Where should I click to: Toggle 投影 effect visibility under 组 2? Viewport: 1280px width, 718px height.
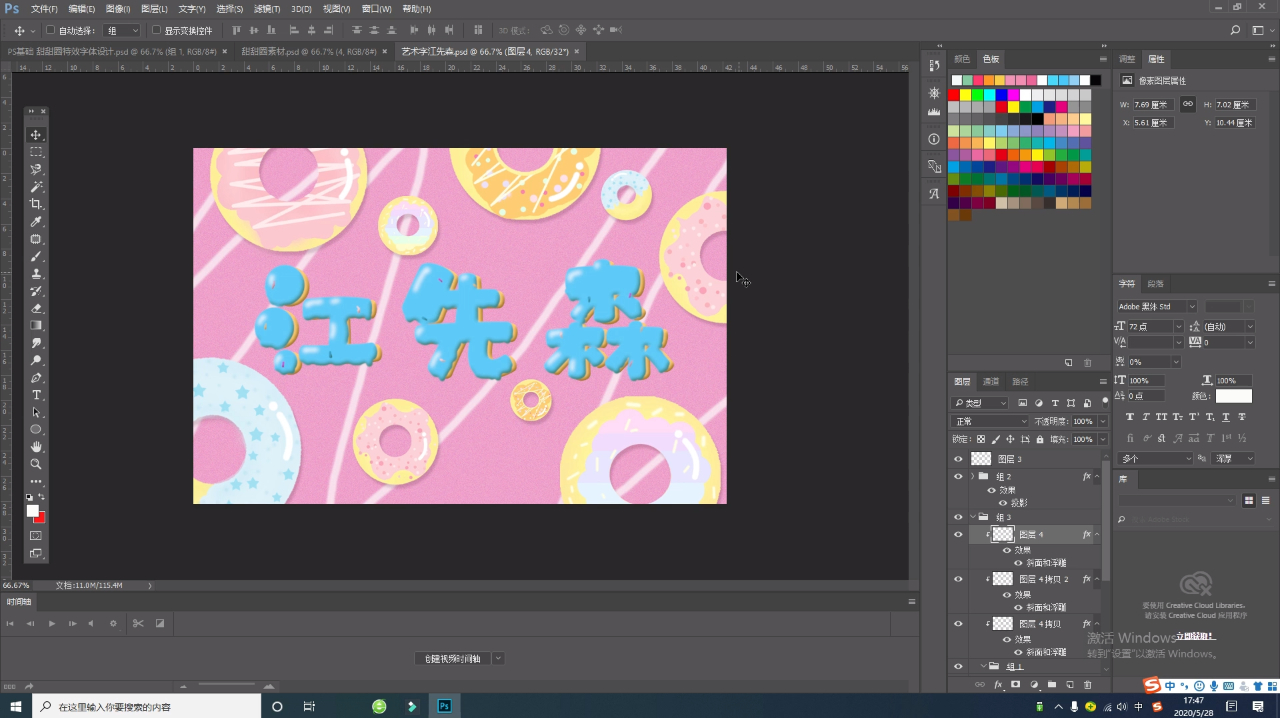(1003, 503)
